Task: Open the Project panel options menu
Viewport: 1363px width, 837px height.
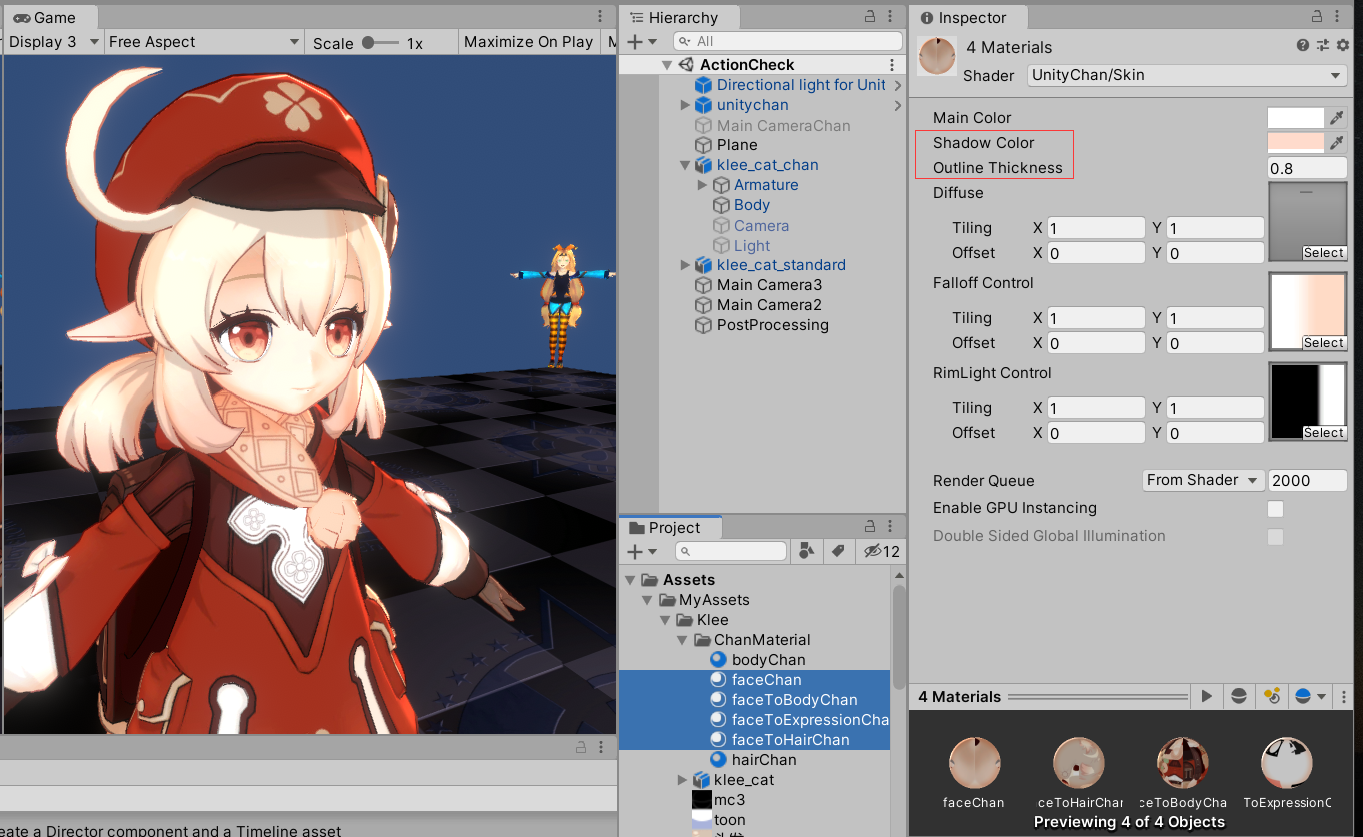Action: pos(889,527)
